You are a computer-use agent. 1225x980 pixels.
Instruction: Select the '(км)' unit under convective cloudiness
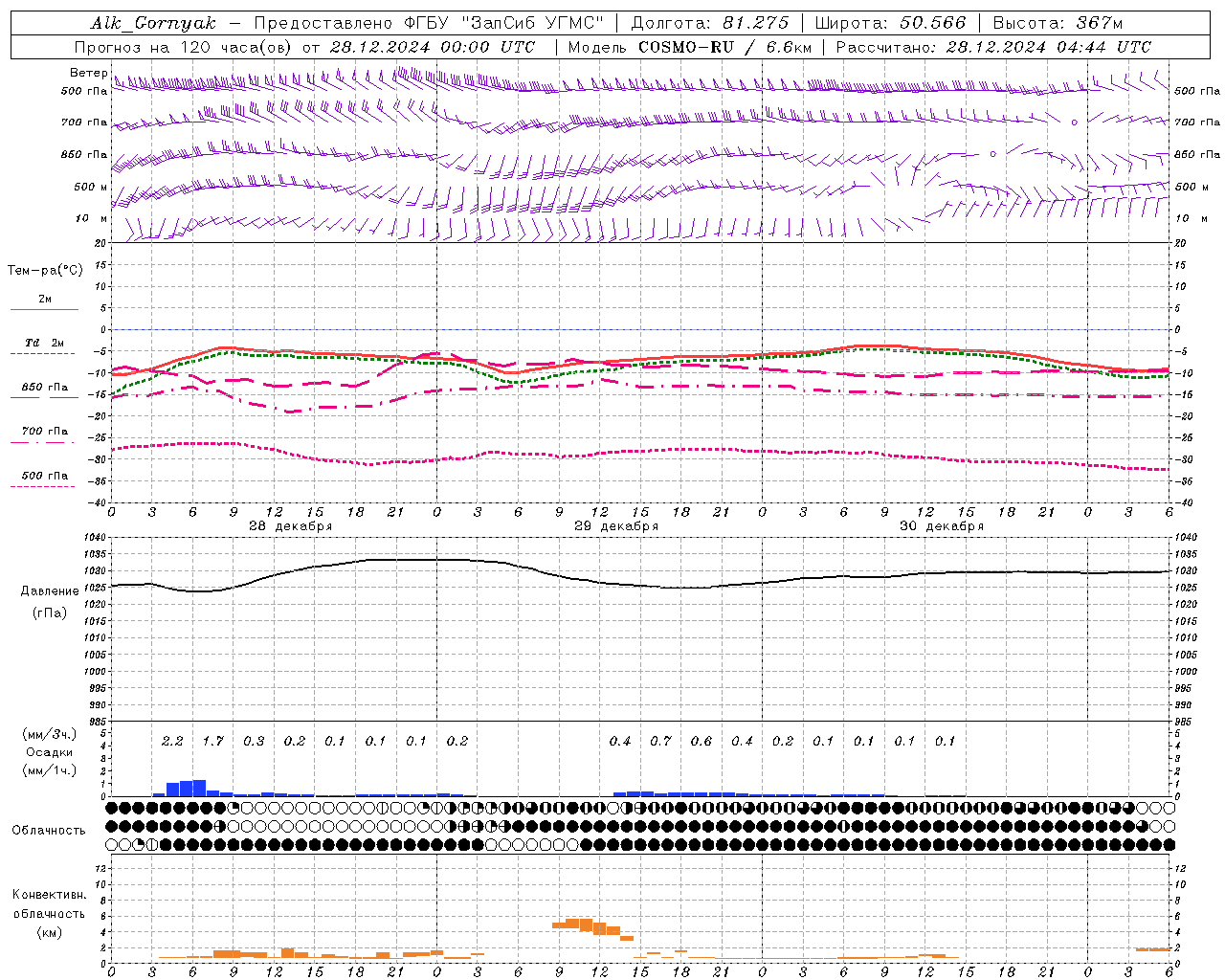click(x=50, y=932)
